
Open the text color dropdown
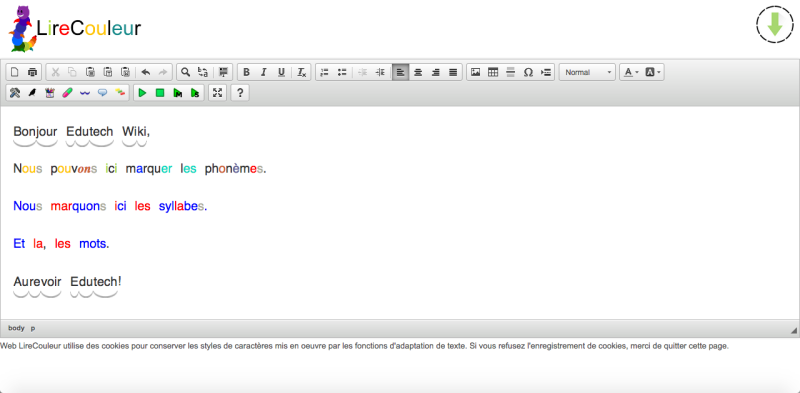631,72
